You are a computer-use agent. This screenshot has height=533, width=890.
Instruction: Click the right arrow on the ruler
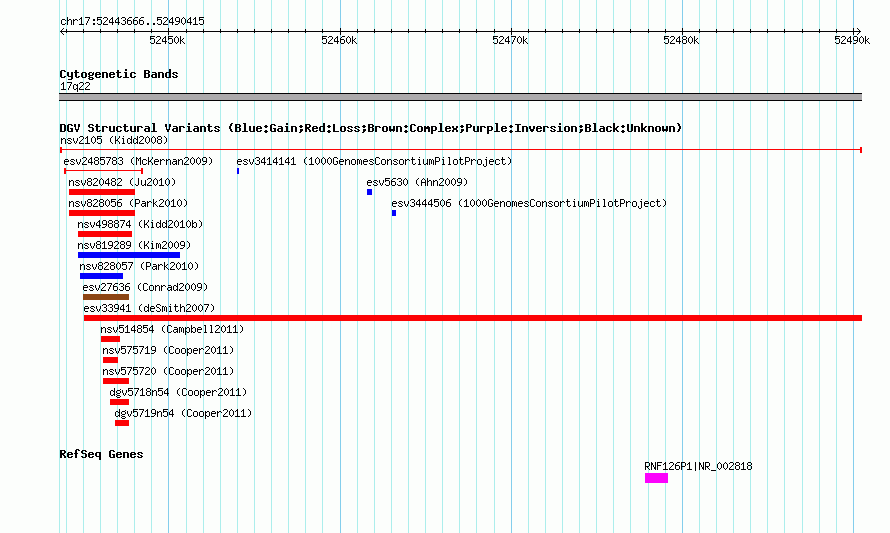(x=858, y=31)
